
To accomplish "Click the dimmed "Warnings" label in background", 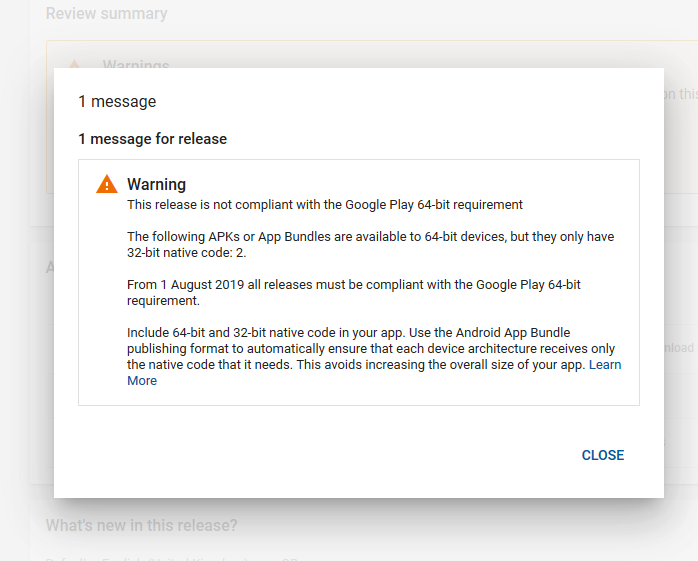I will coord(136,64).
